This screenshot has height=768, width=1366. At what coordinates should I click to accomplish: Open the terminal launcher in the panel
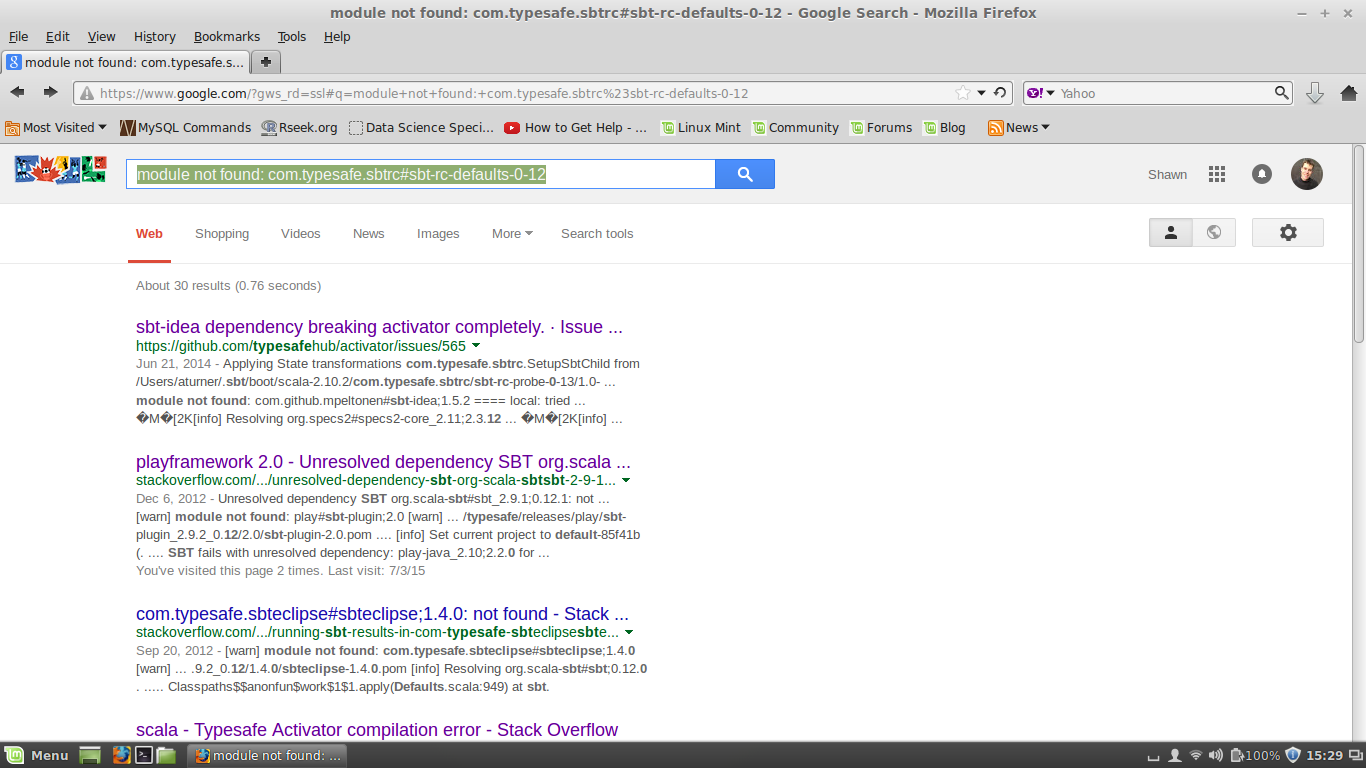144,755
